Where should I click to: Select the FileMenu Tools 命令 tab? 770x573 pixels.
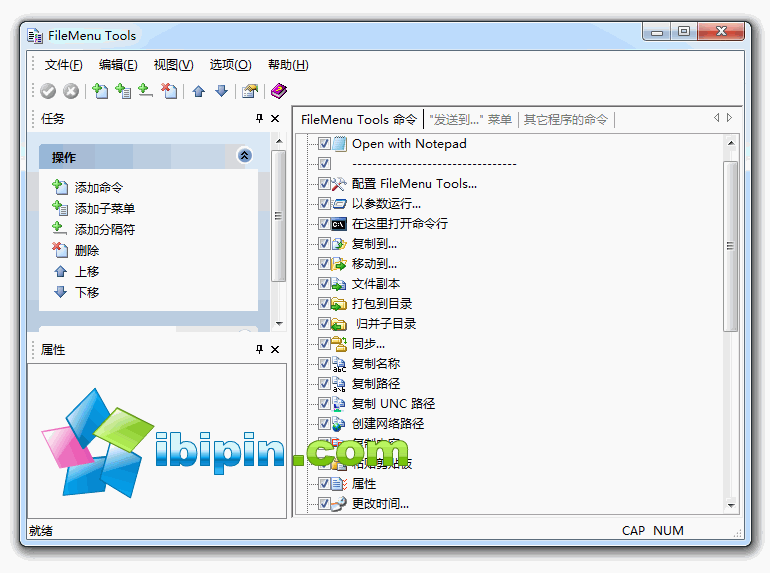click(359, 119)
